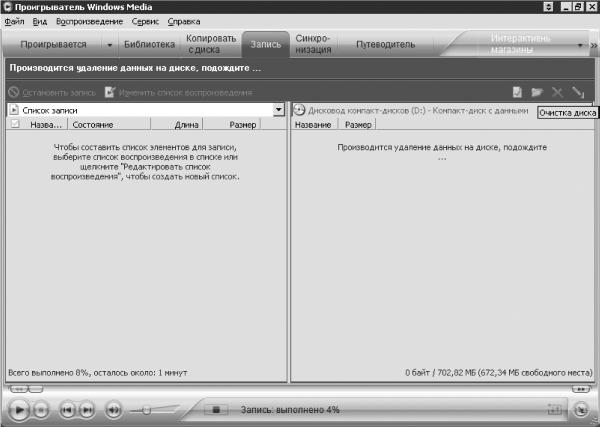Click the folder icon in burn toolbar
600x427 pixels.
pos(537,92)
